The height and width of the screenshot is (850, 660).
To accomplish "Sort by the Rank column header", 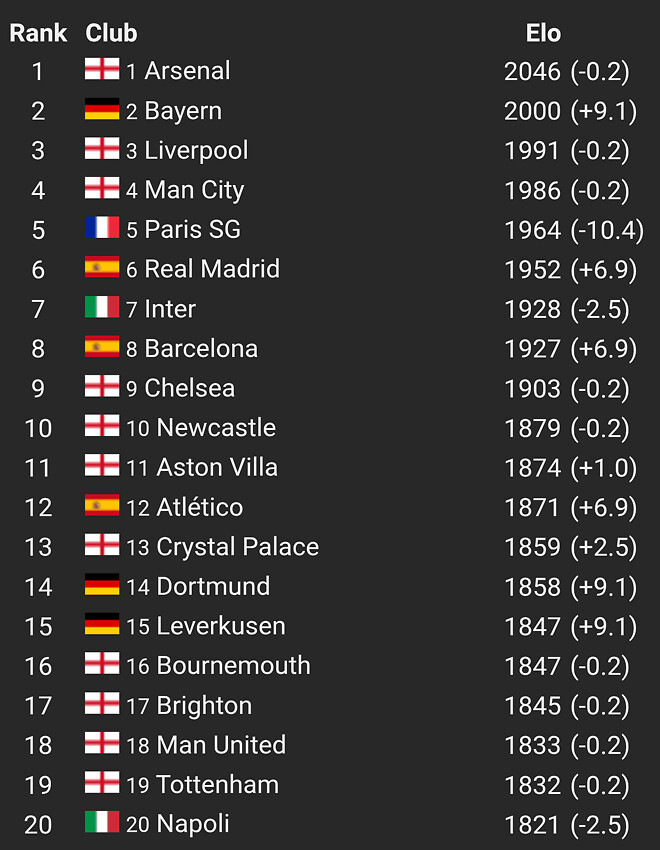I will click(38, 33).
